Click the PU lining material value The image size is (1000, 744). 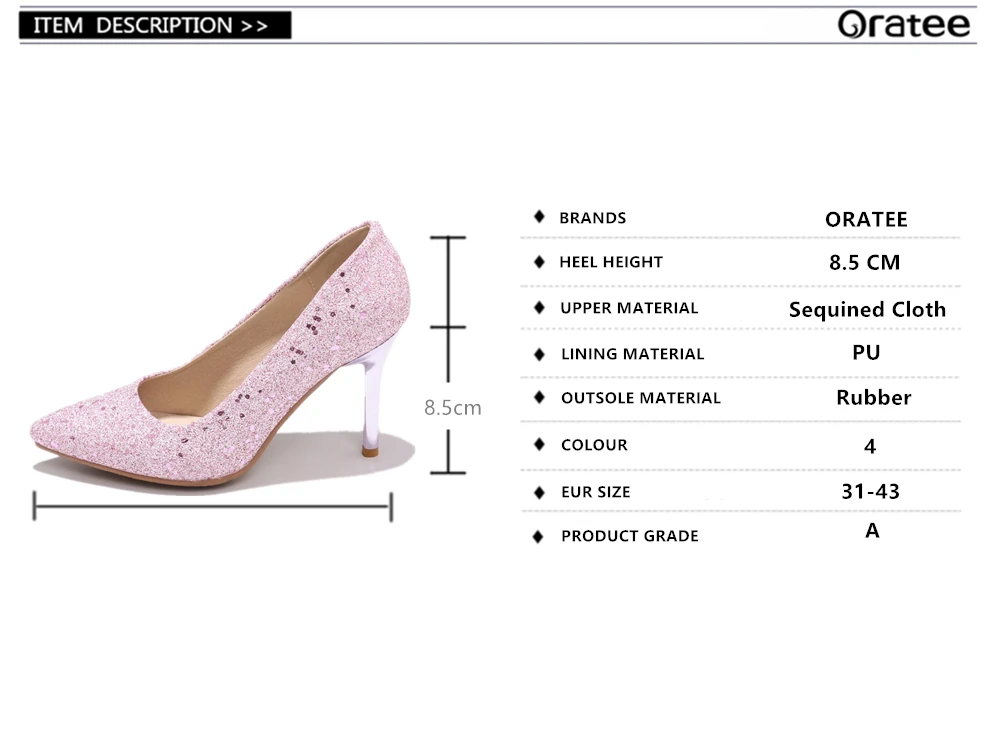pos(866,353)
